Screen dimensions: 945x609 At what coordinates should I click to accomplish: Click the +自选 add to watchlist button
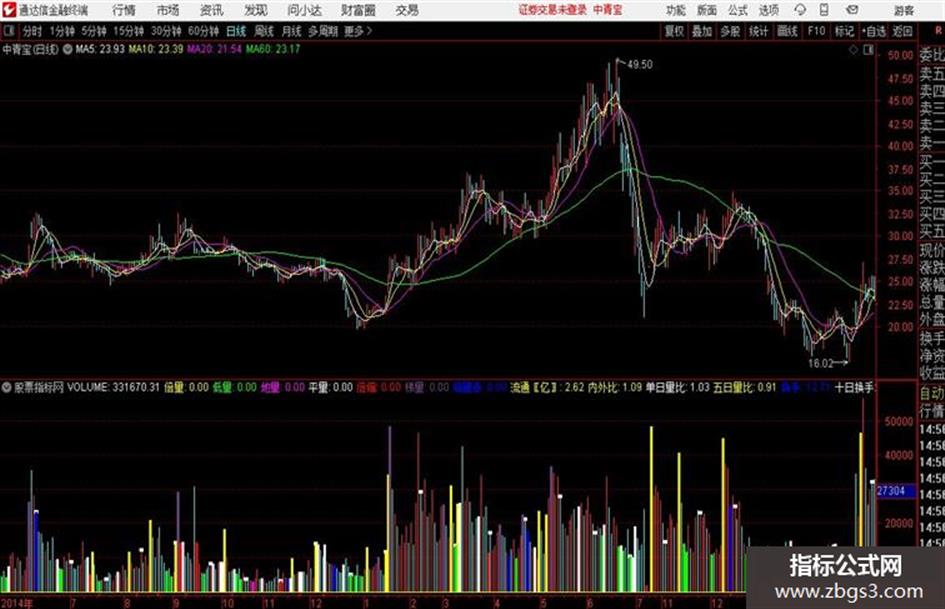(873, 31)
